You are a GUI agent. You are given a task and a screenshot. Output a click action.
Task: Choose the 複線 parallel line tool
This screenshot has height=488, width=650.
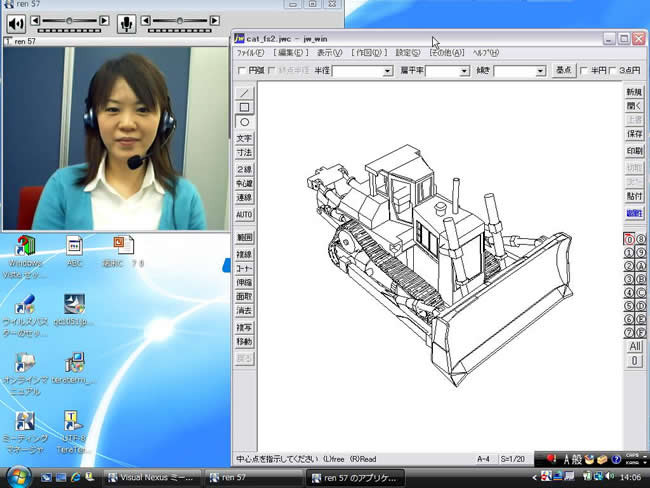(x=244, y=254)
